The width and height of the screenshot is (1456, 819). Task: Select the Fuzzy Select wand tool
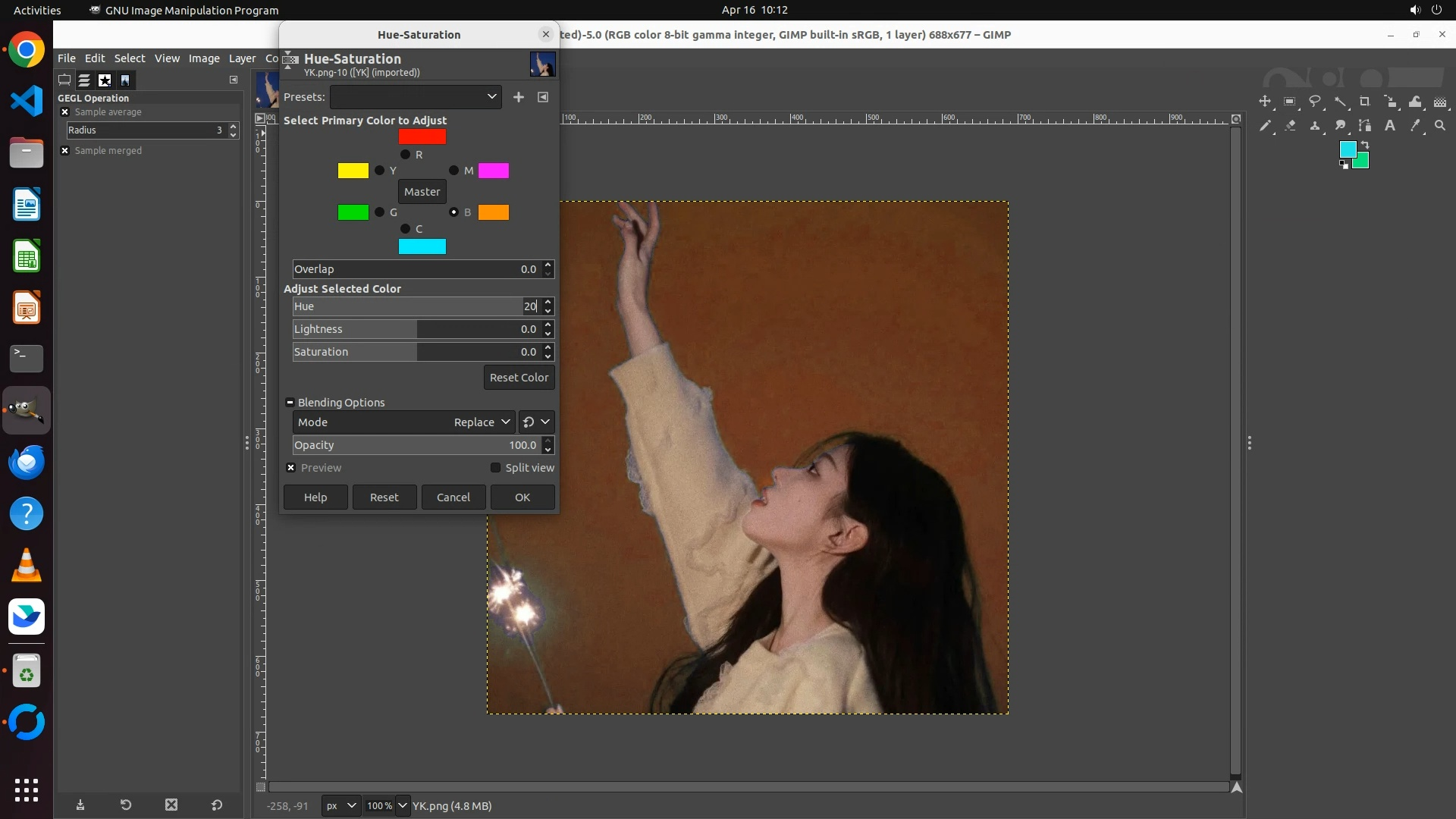point(1340,102)
